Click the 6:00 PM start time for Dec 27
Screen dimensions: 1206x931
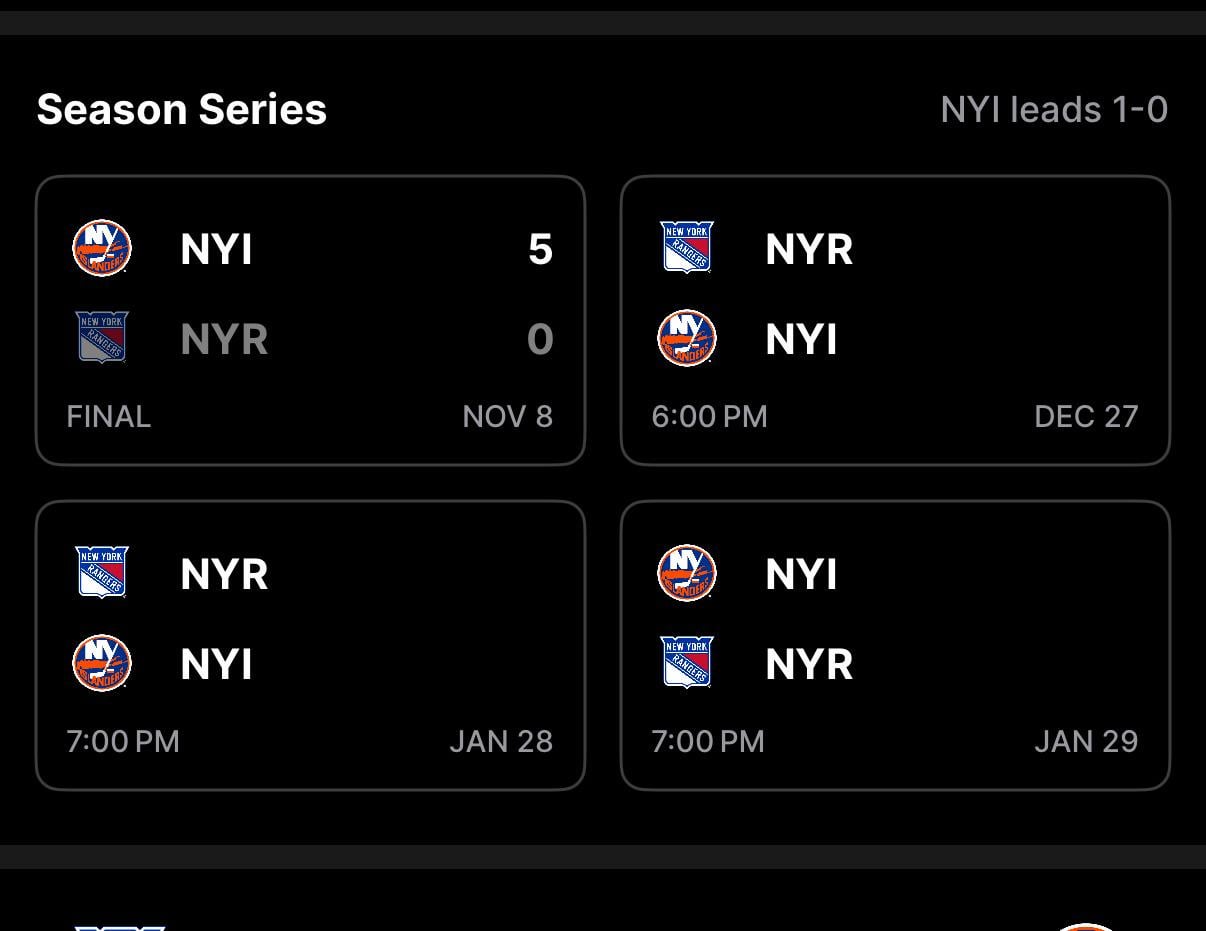[709, 416]
